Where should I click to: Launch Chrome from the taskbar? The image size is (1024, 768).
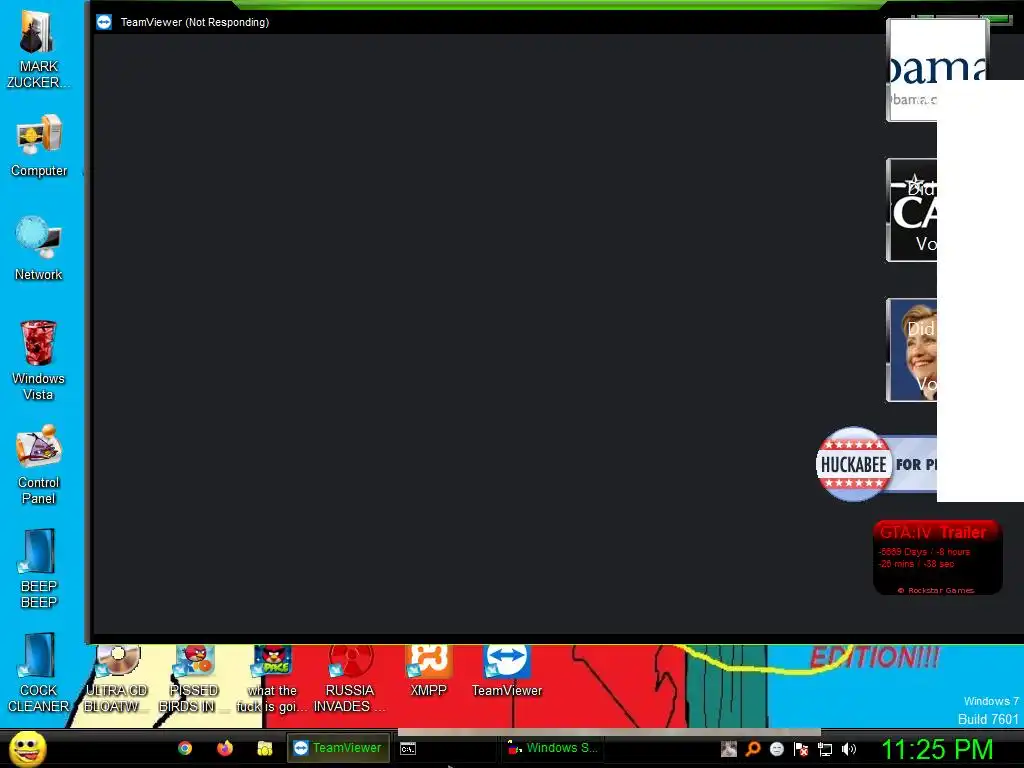click(185, 748)
